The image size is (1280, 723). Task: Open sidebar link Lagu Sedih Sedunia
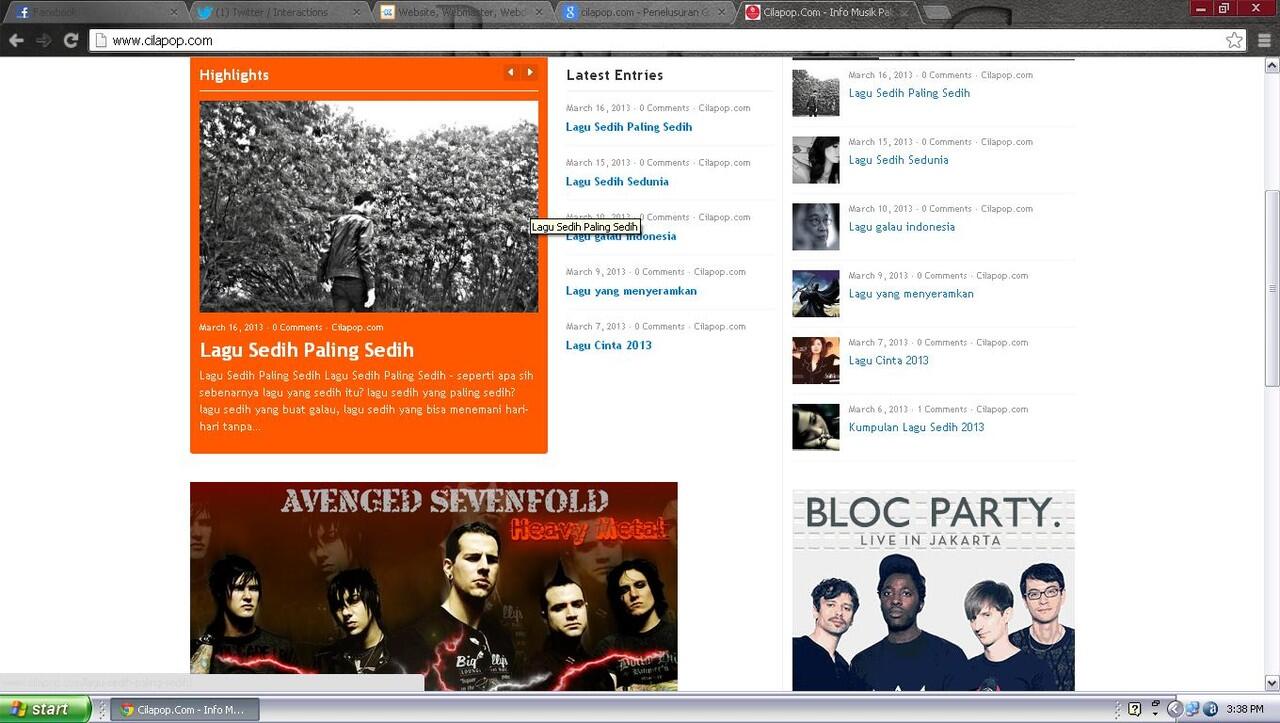(x=898, y=160)
